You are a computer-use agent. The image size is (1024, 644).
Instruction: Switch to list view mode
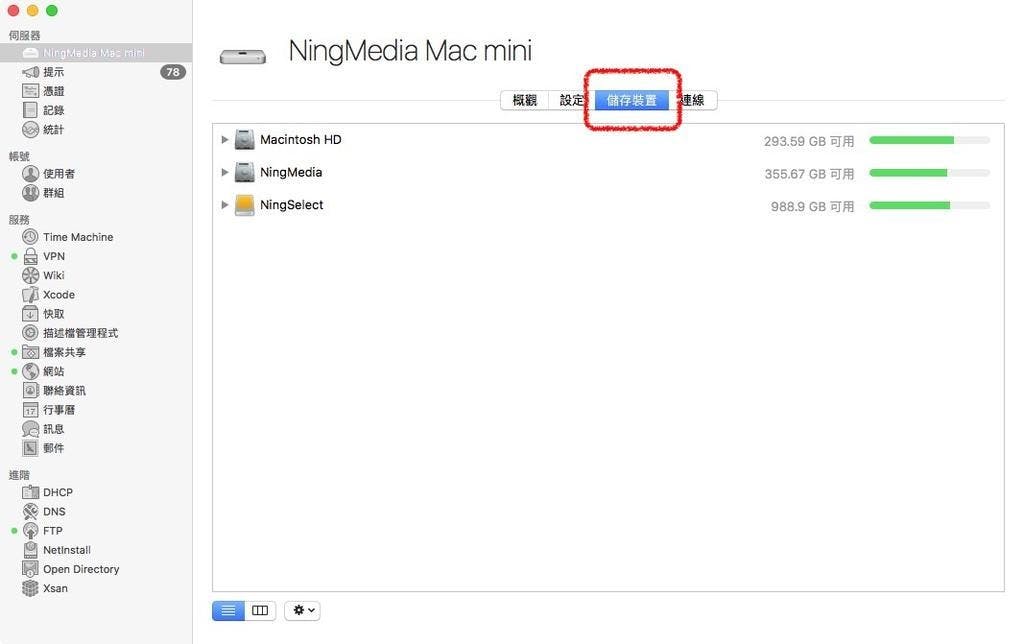click(228, 610)
